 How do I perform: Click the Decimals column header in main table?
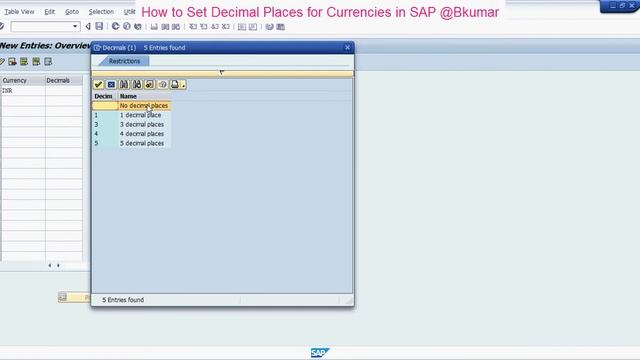pos(64,80)
